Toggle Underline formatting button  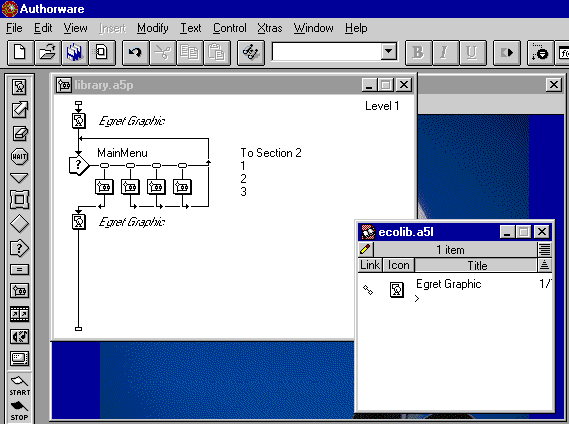[x=472, y=53]
